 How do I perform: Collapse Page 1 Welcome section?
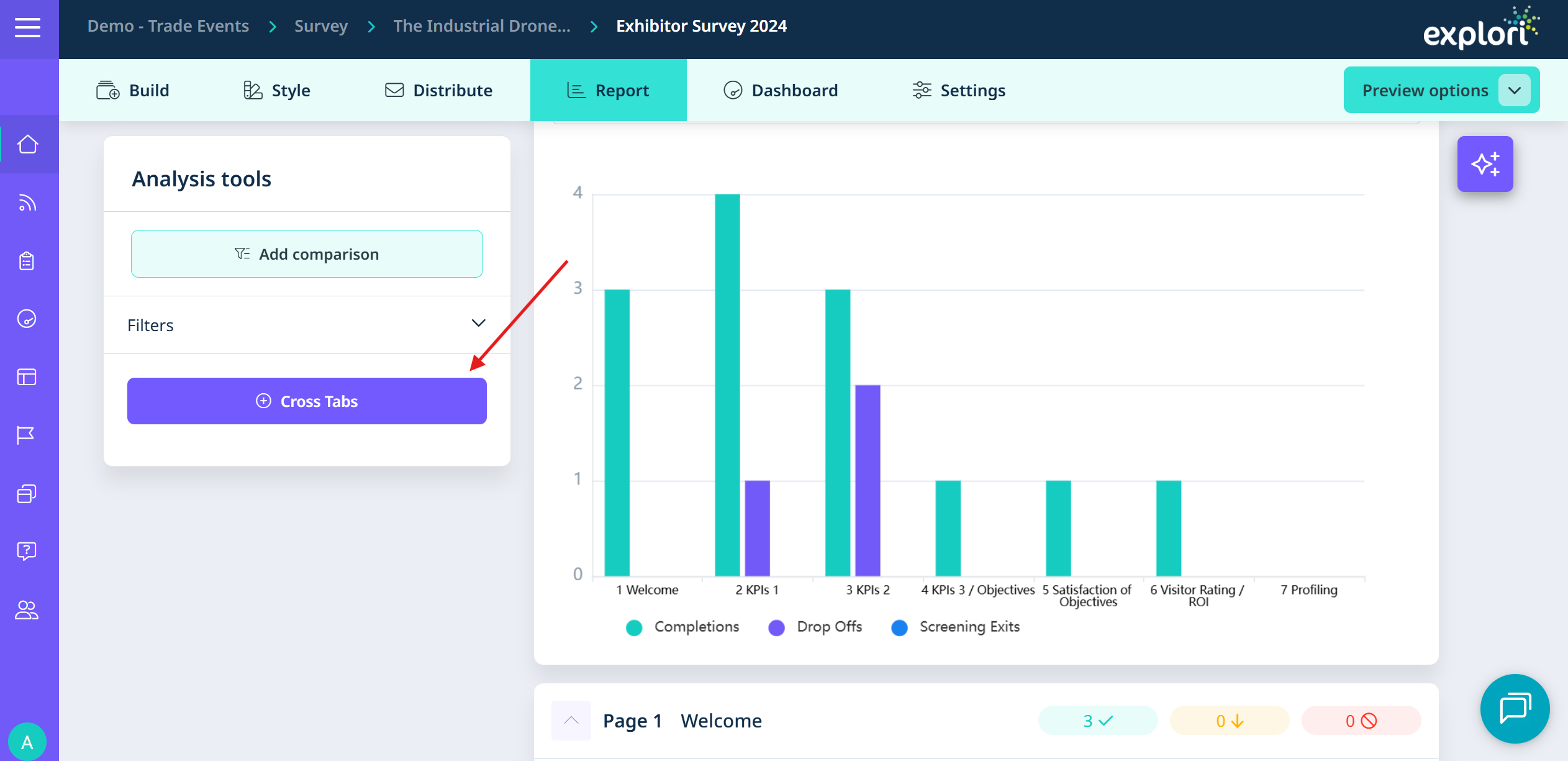point(571,721)
